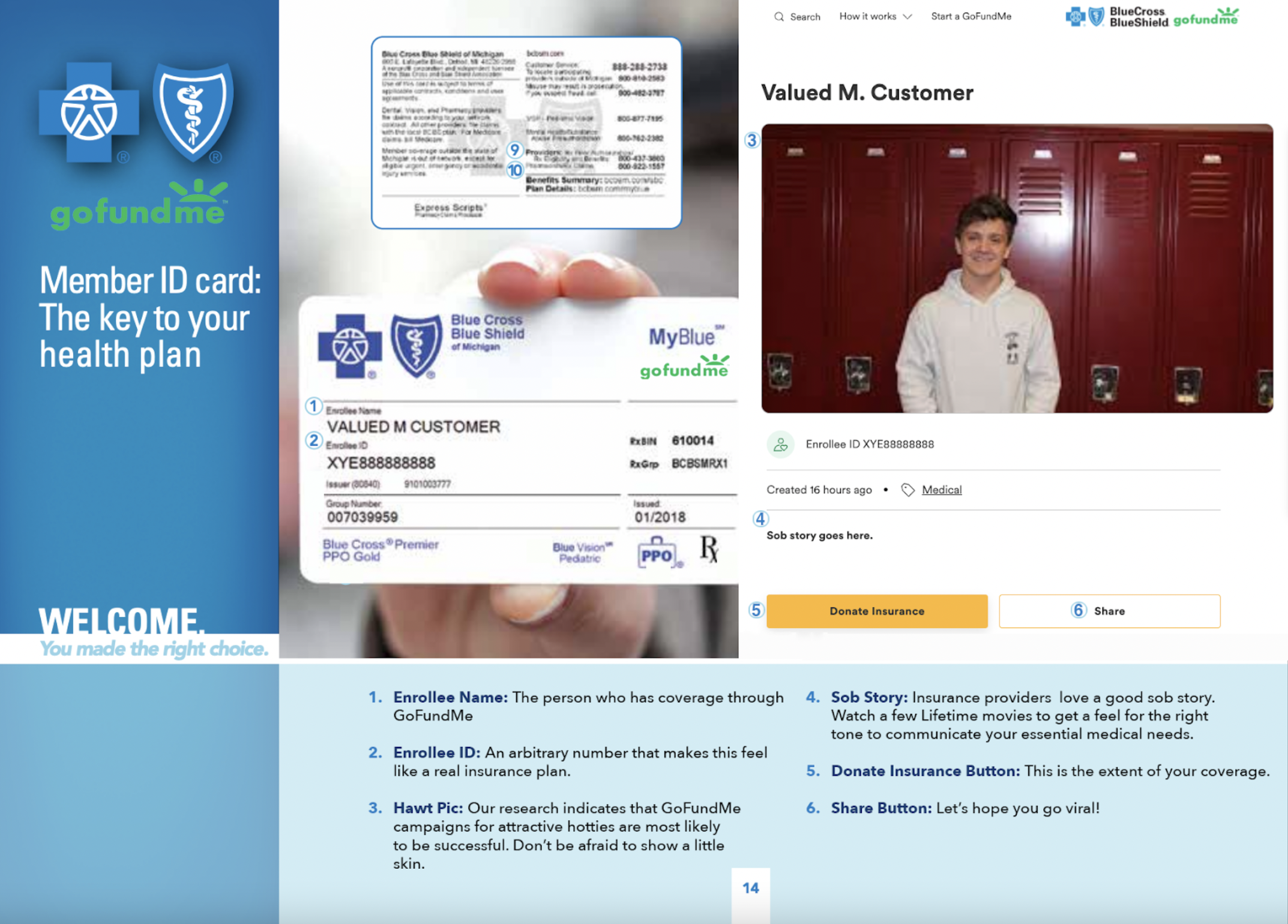Click the Donate Insurance button
The width and height of the screenshot is (1288, 924).
pyautogui.click(x=877, y=611)
